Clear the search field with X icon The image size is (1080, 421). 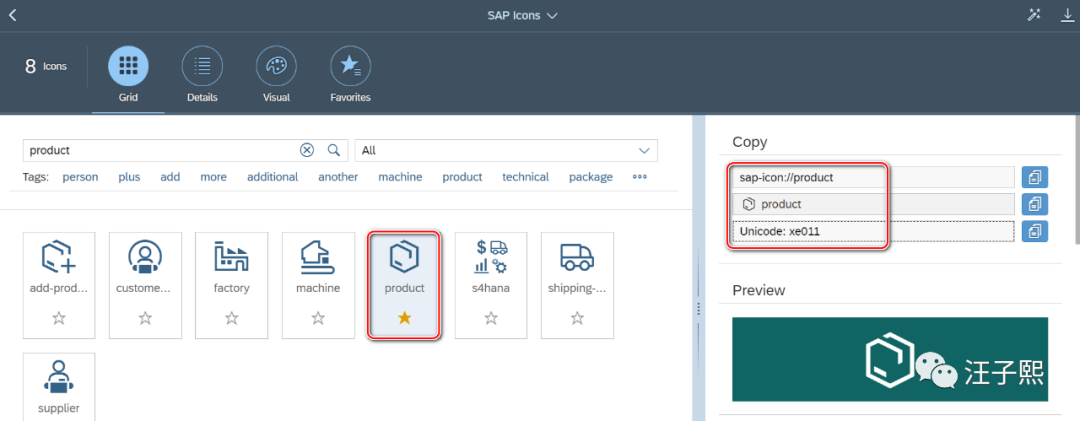click(x=307, y=150)
